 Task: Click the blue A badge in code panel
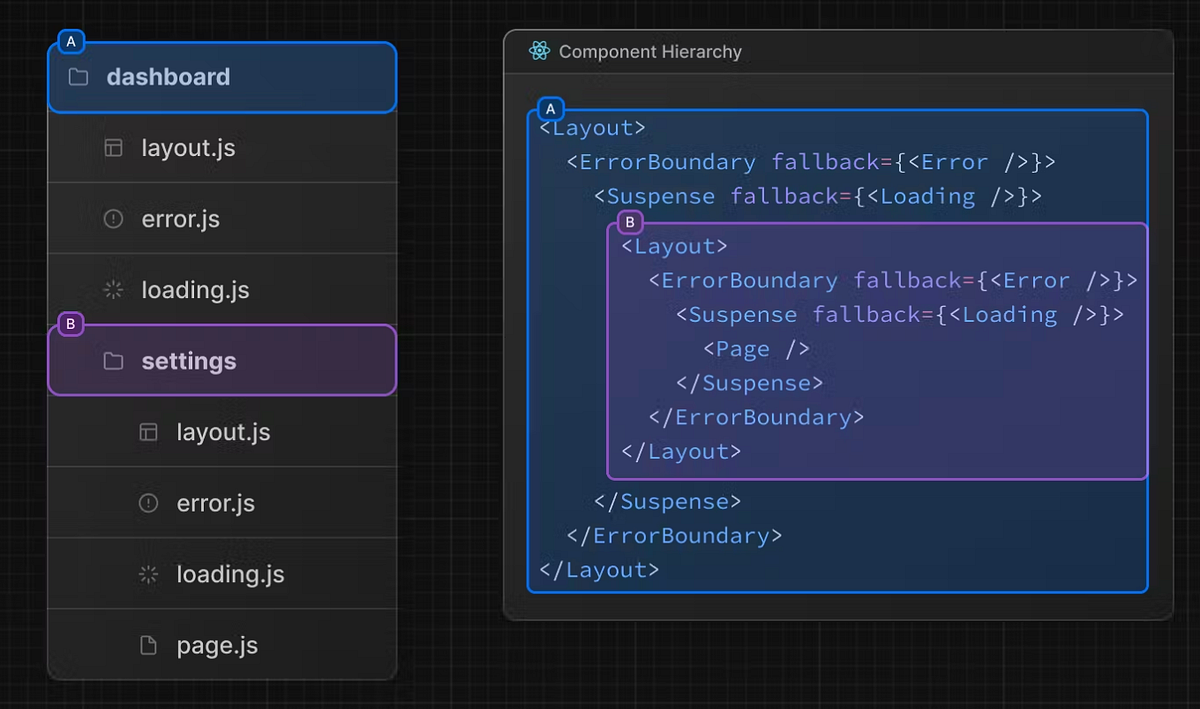click(x=549, y=108)
